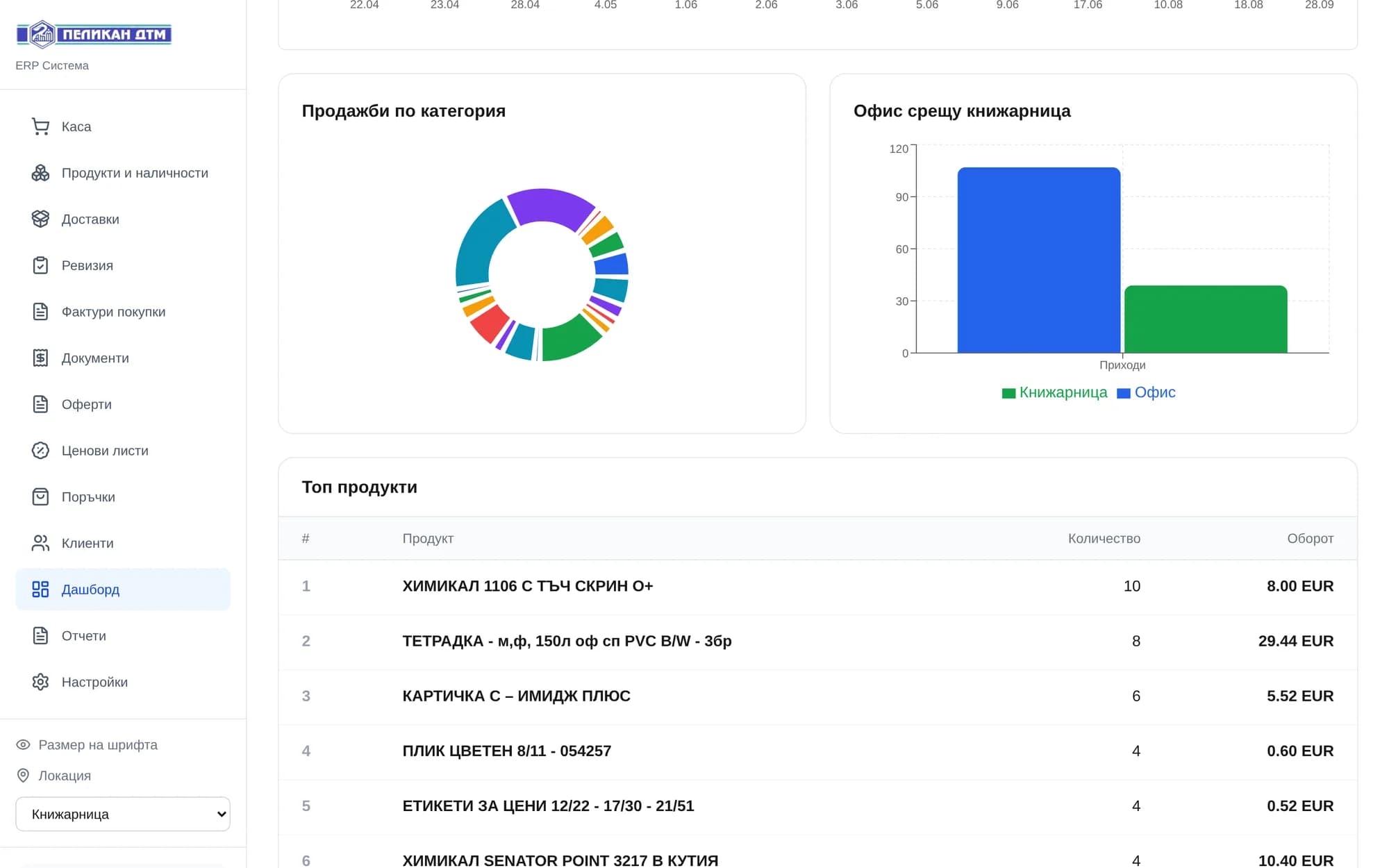1389x868 pixels.
Task: Go to Доставки section
Action: pyautogui.click(x=123, y=219)
